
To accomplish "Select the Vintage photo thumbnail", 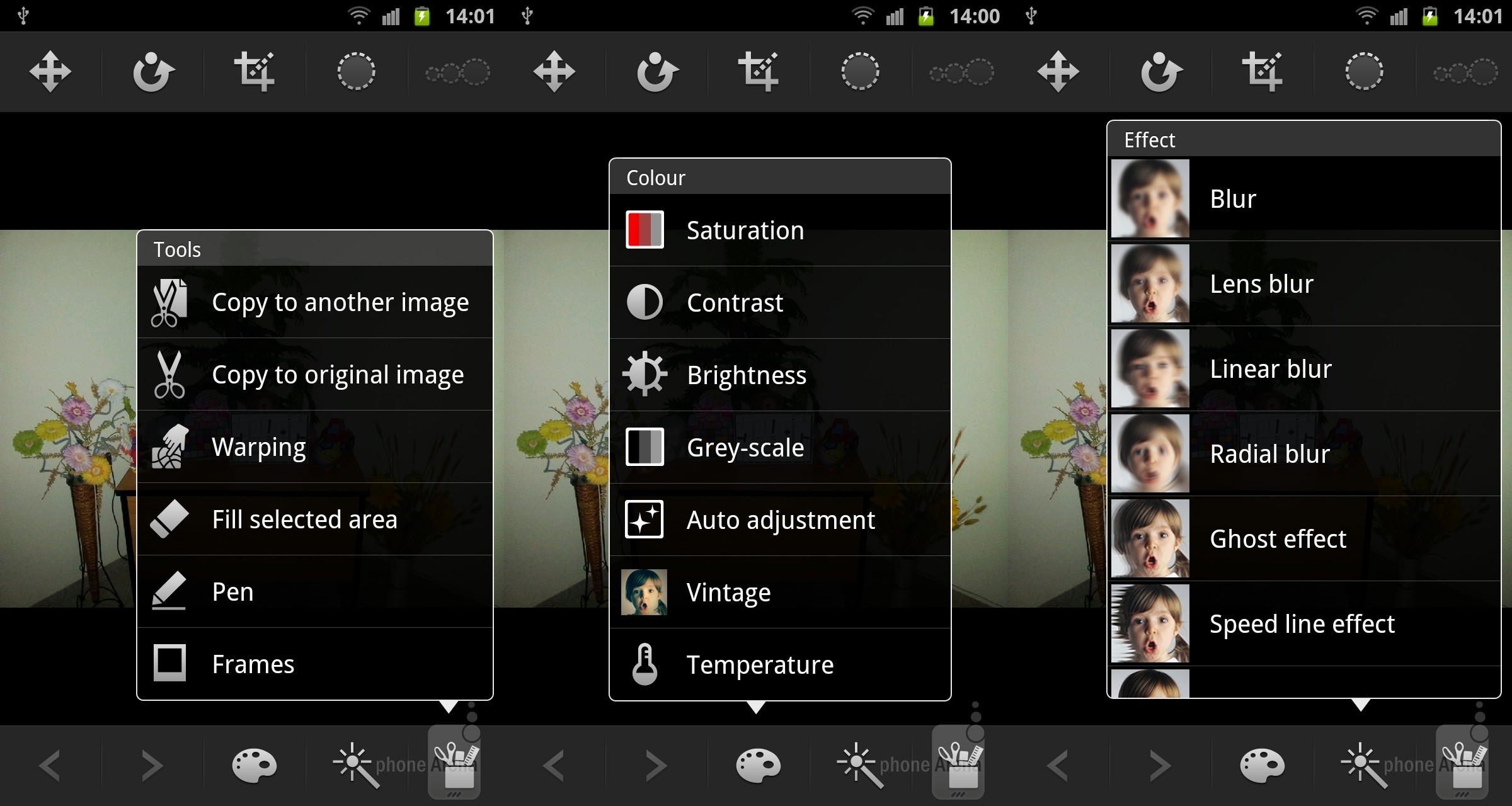I will 644,593.
